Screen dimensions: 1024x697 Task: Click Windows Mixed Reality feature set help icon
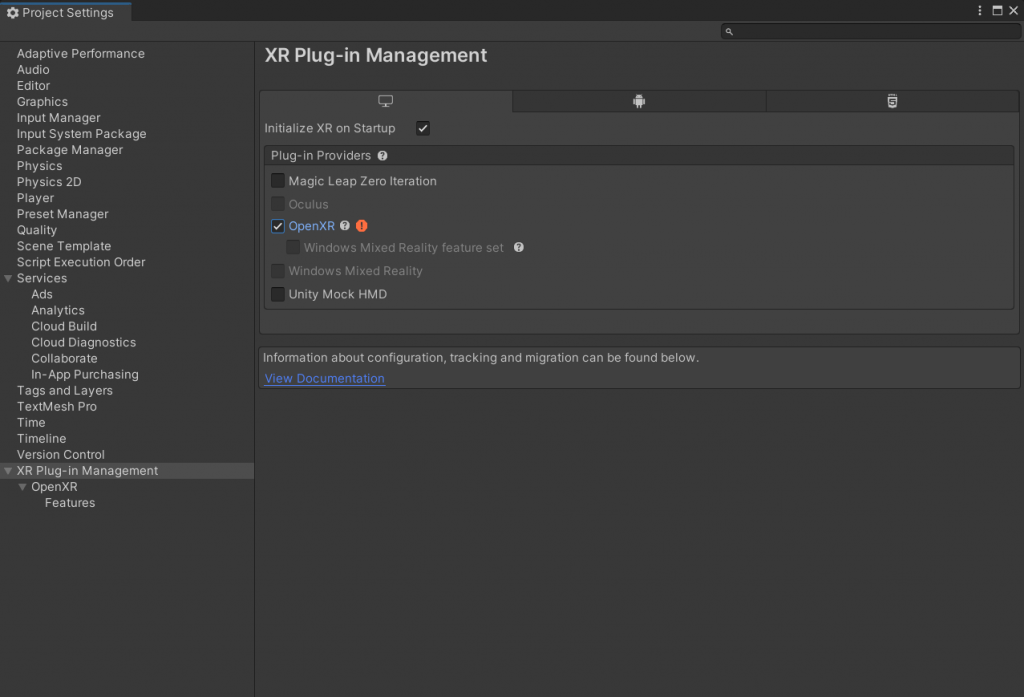click(x=519, y=248)
